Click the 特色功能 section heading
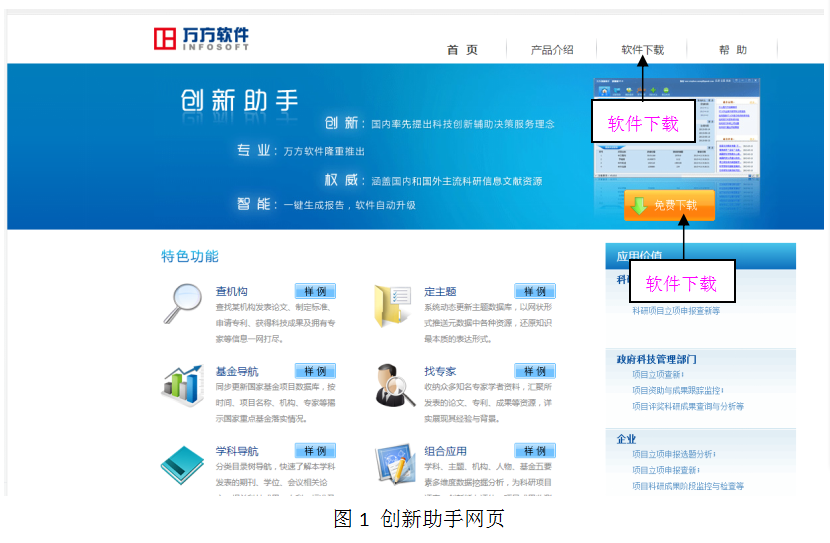The image size is (830, 543). [x=190, y=257]
